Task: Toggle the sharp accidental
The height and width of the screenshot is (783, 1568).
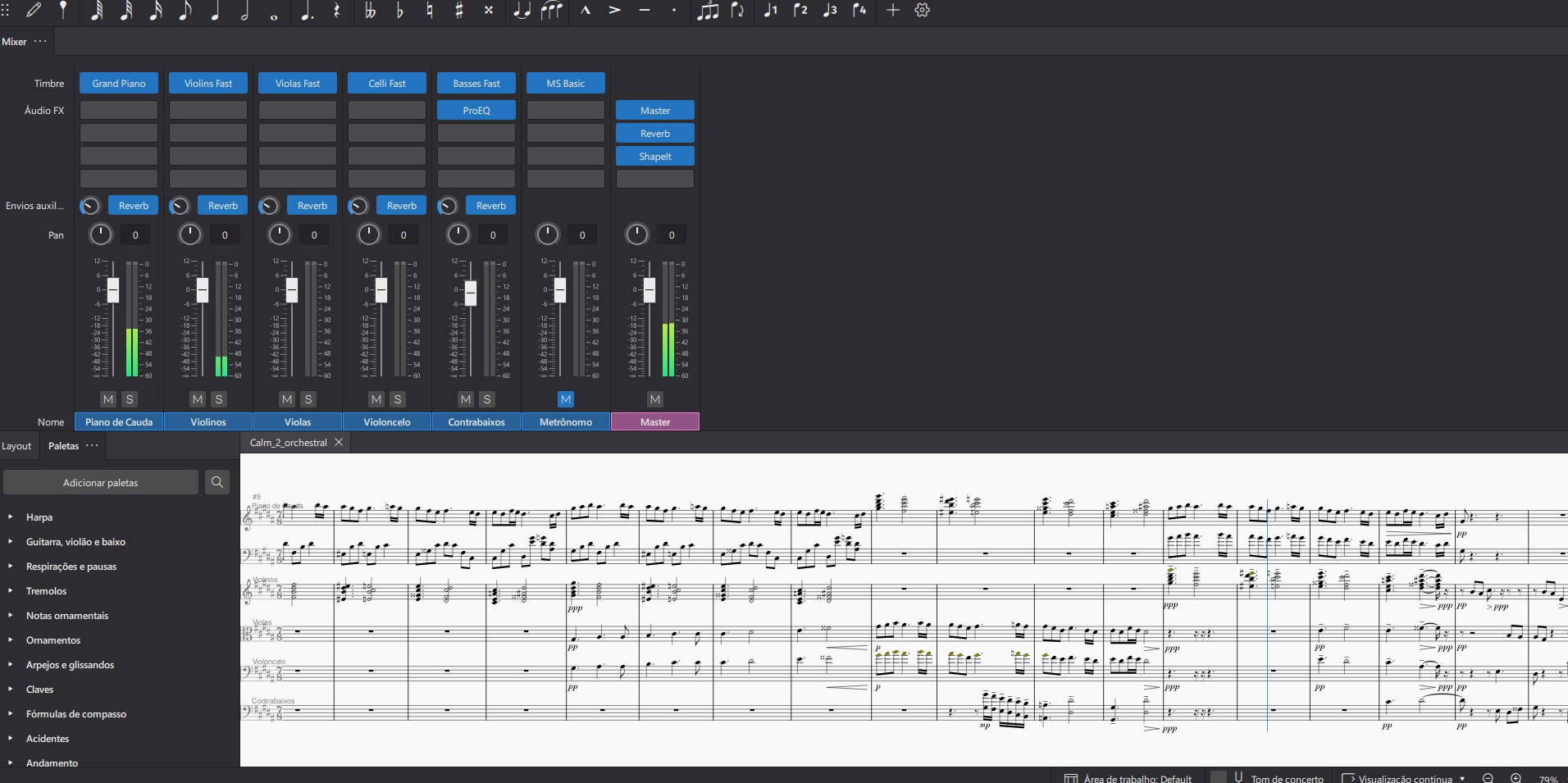Action: 459,11
